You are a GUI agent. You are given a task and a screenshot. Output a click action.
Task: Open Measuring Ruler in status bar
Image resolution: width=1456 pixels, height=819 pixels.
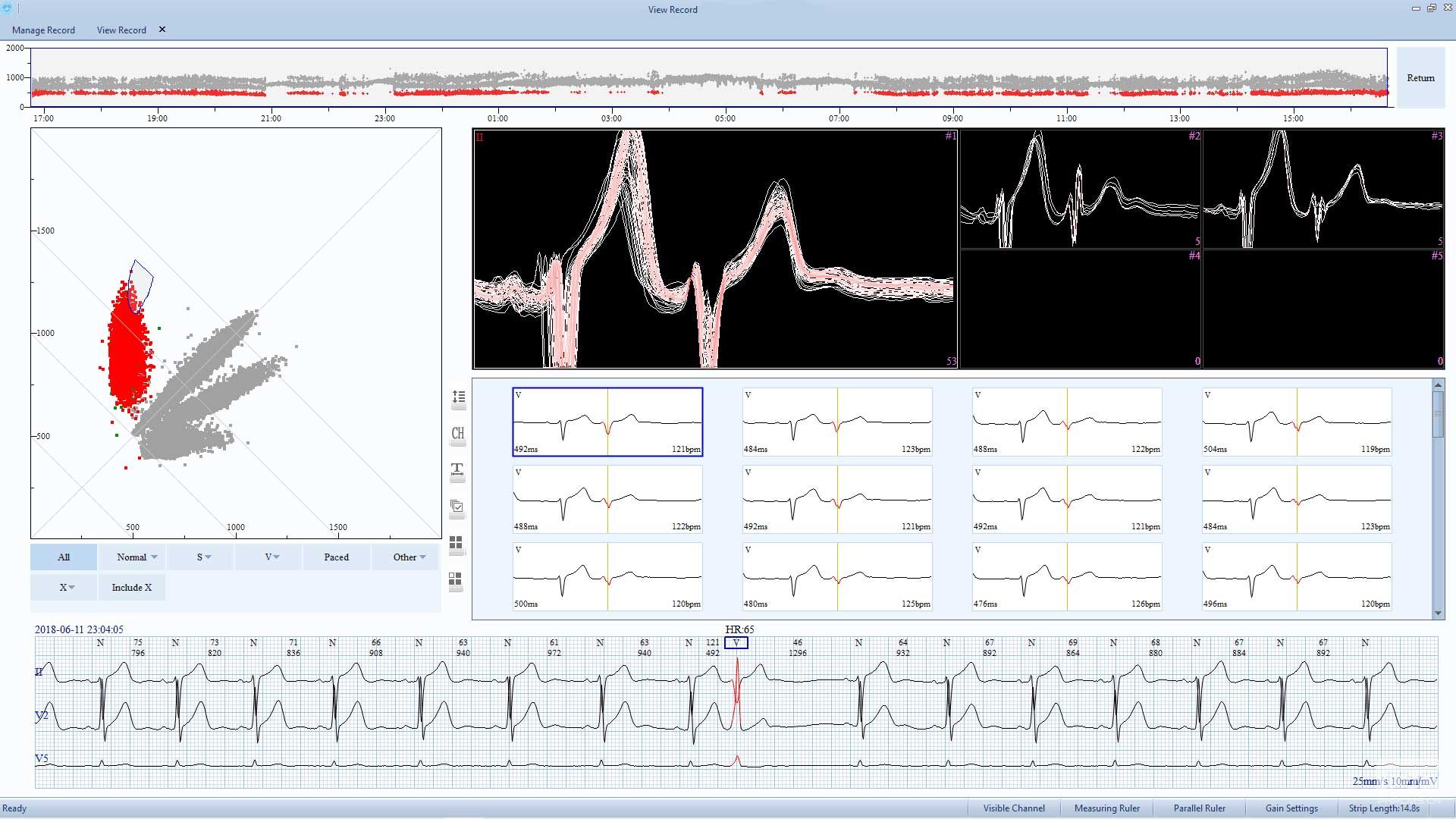[1106, 808]
